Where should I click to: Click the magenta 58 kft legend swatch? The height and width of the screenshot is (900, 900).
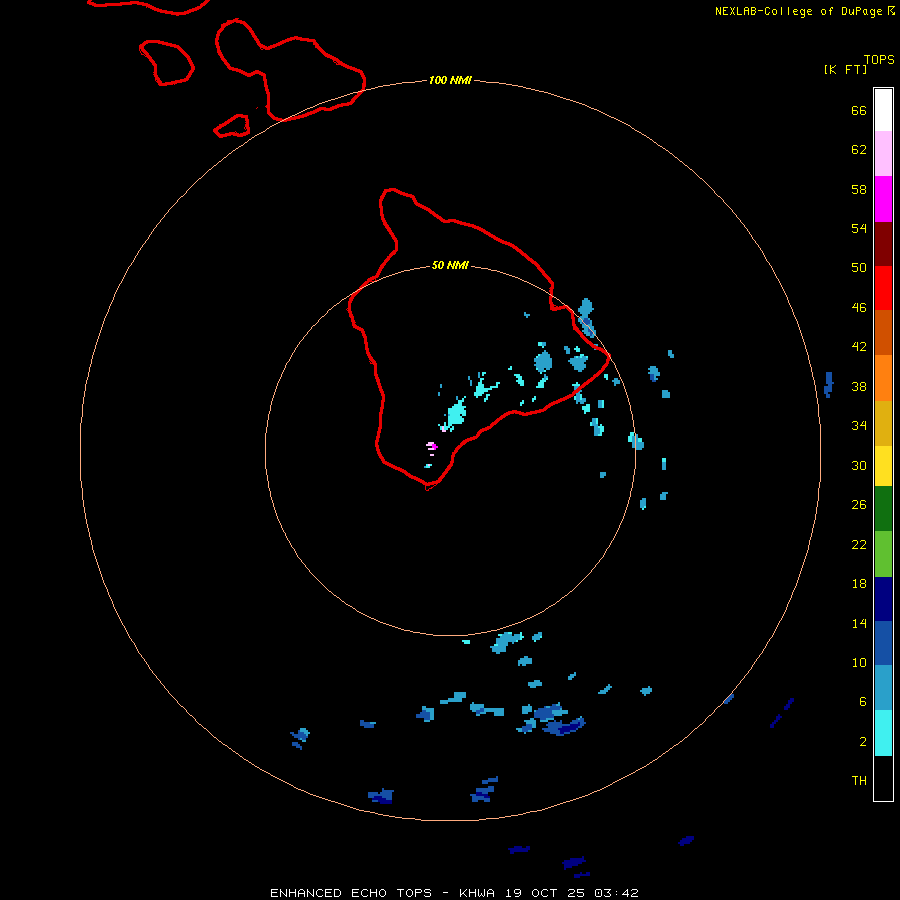883,199
